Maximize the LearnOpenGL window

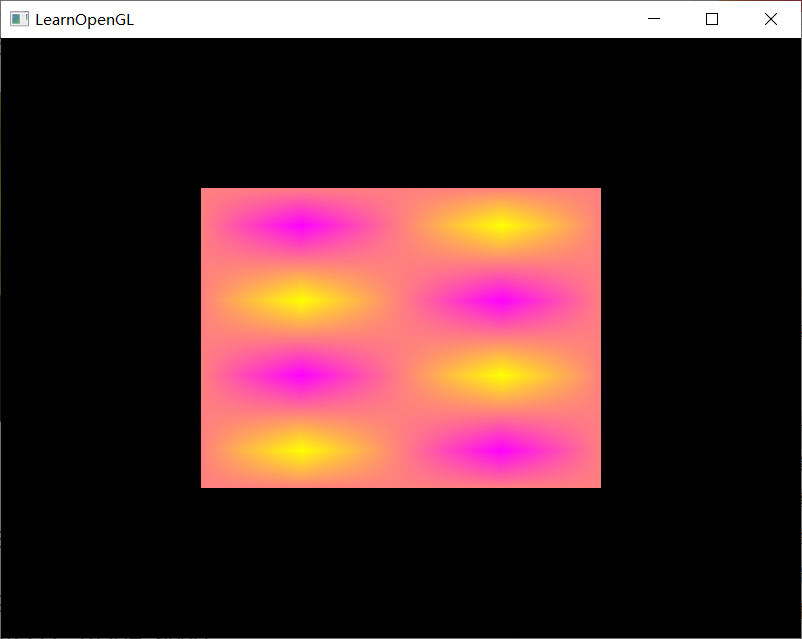[712, 19]
